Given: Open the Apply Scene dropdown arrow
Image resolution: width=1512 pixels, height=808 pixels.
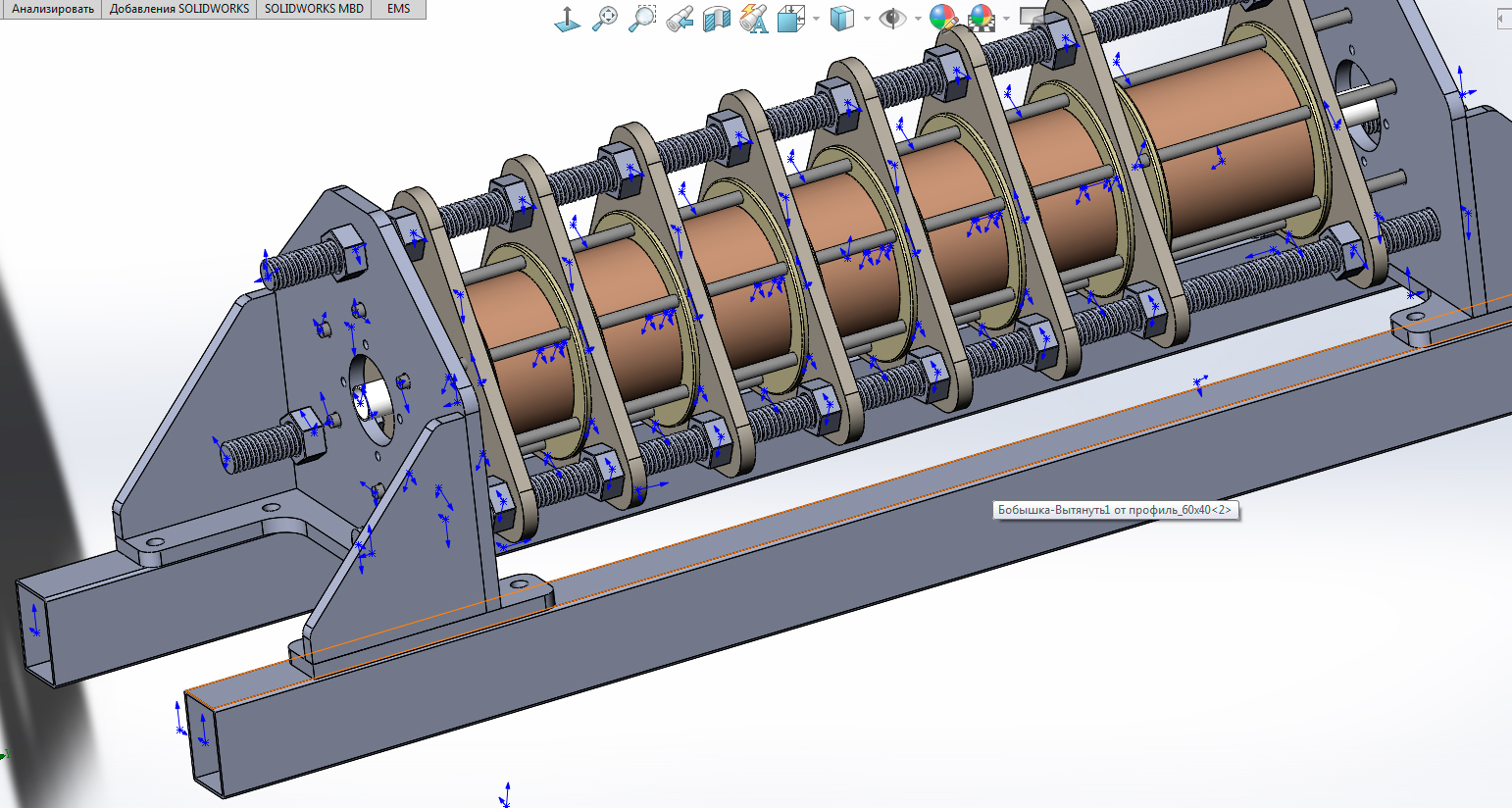Looking at the screenshot, I should point(1006,19).
